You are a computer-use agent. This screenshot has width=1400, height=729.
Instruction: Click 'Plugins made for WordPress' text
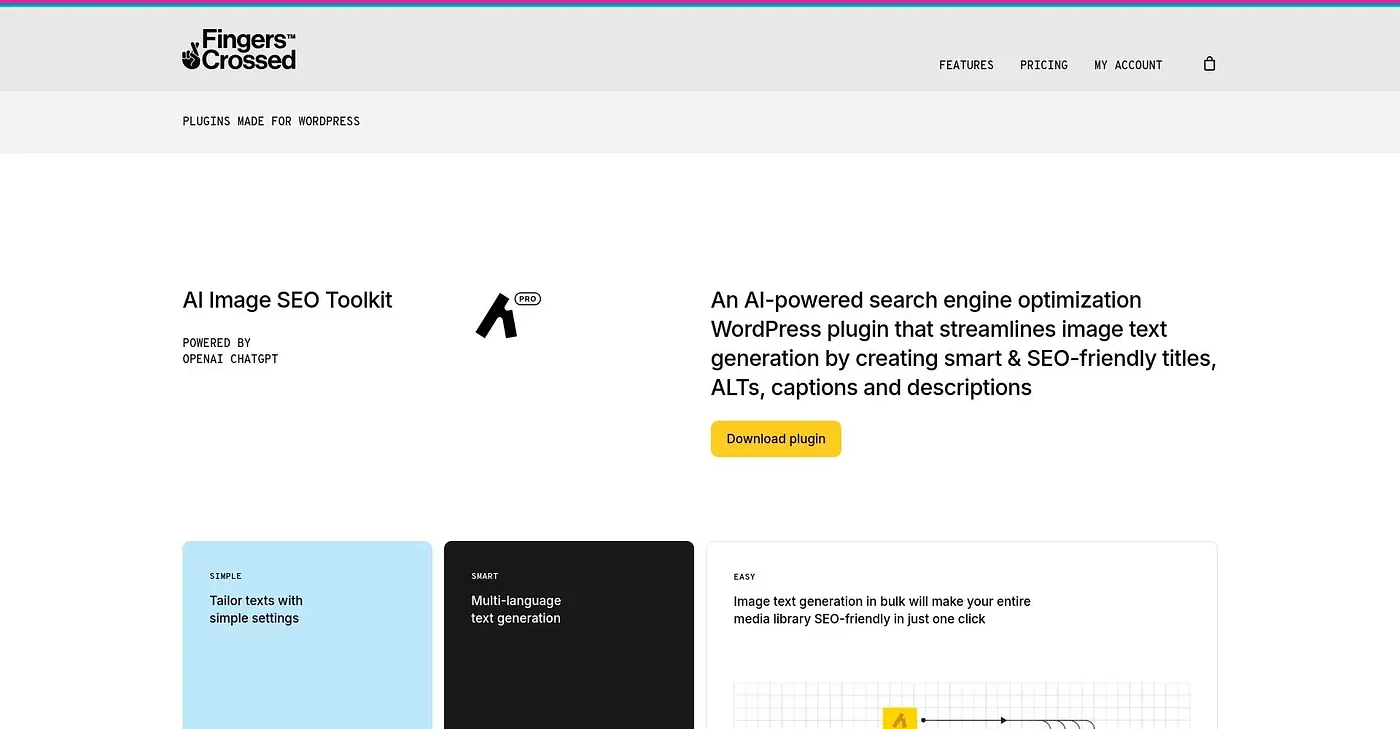(x=271, y=121)
